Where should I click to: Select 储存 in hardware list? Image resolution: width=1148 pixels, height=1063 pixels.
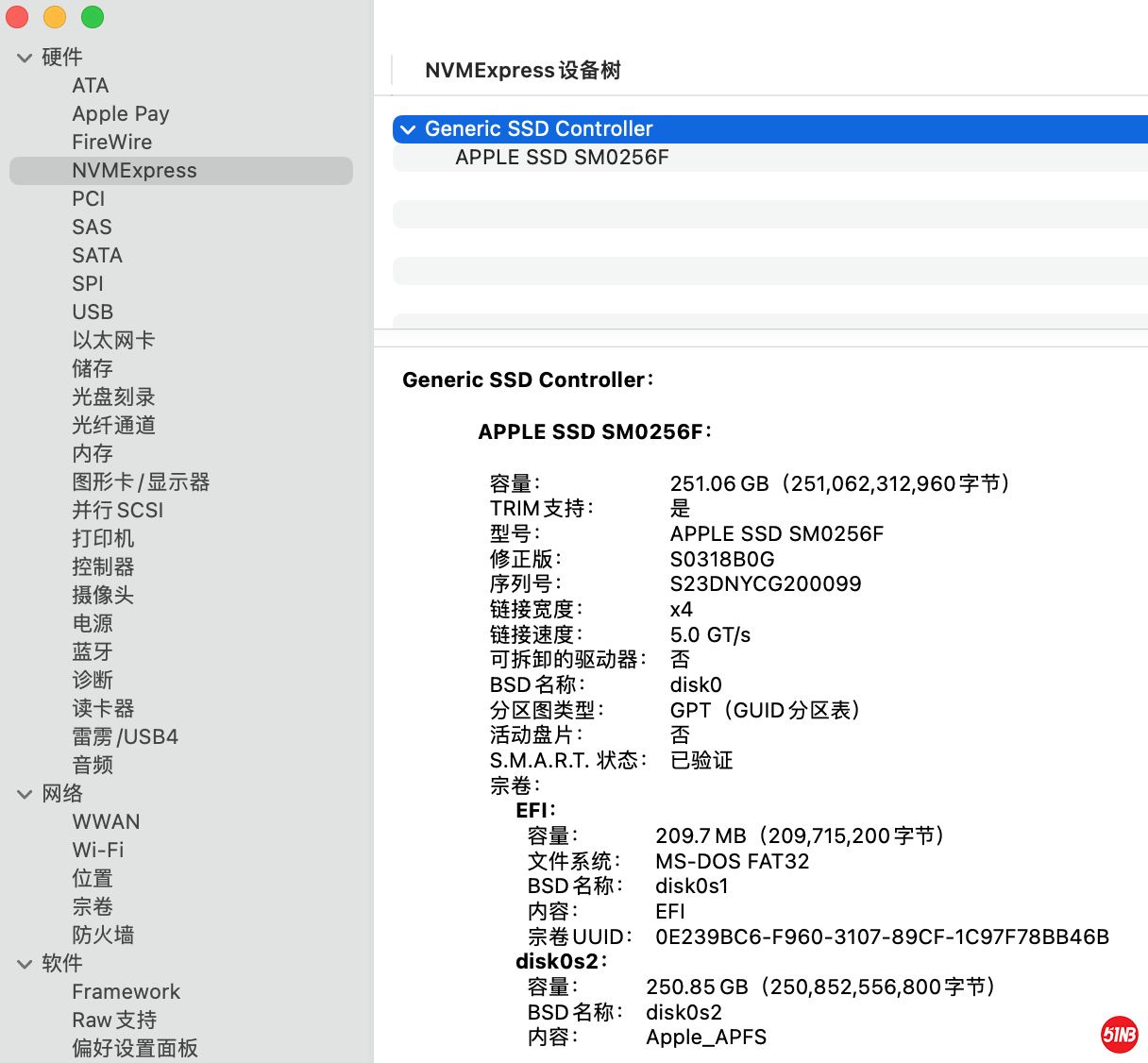tap(93, 369)
